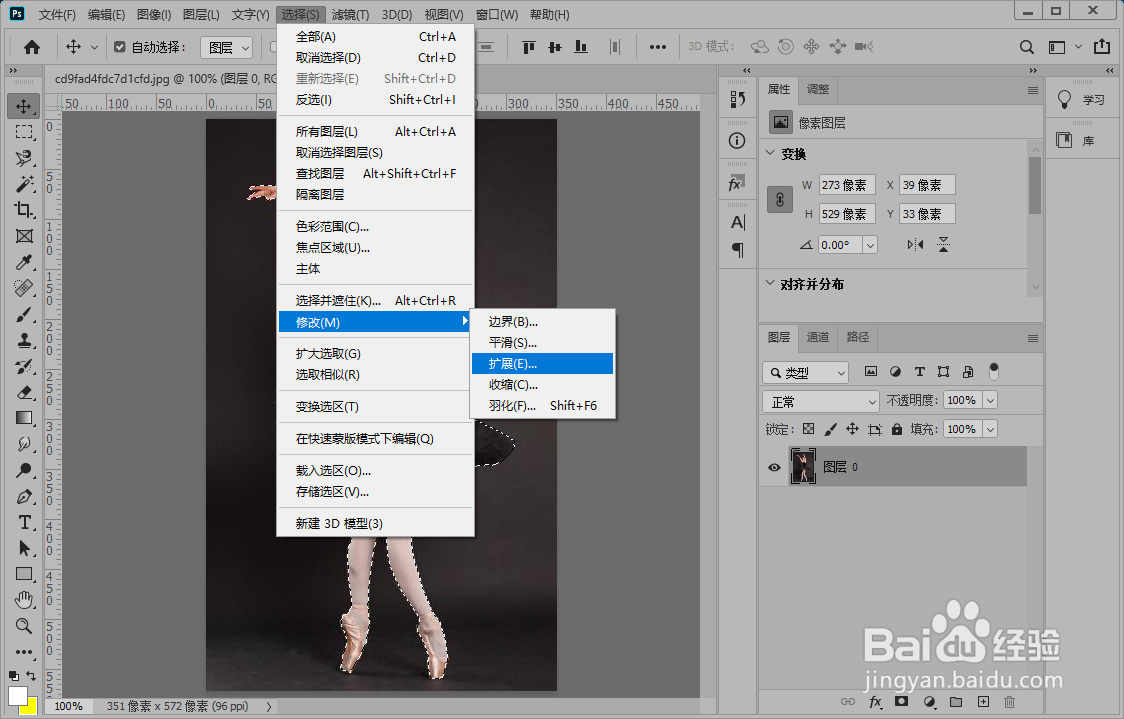The height and width of the screenshot is (719, 1124).
Task: Open the search magnifier in options bar
Action: pyautogui.click(x=1027, y=47)
